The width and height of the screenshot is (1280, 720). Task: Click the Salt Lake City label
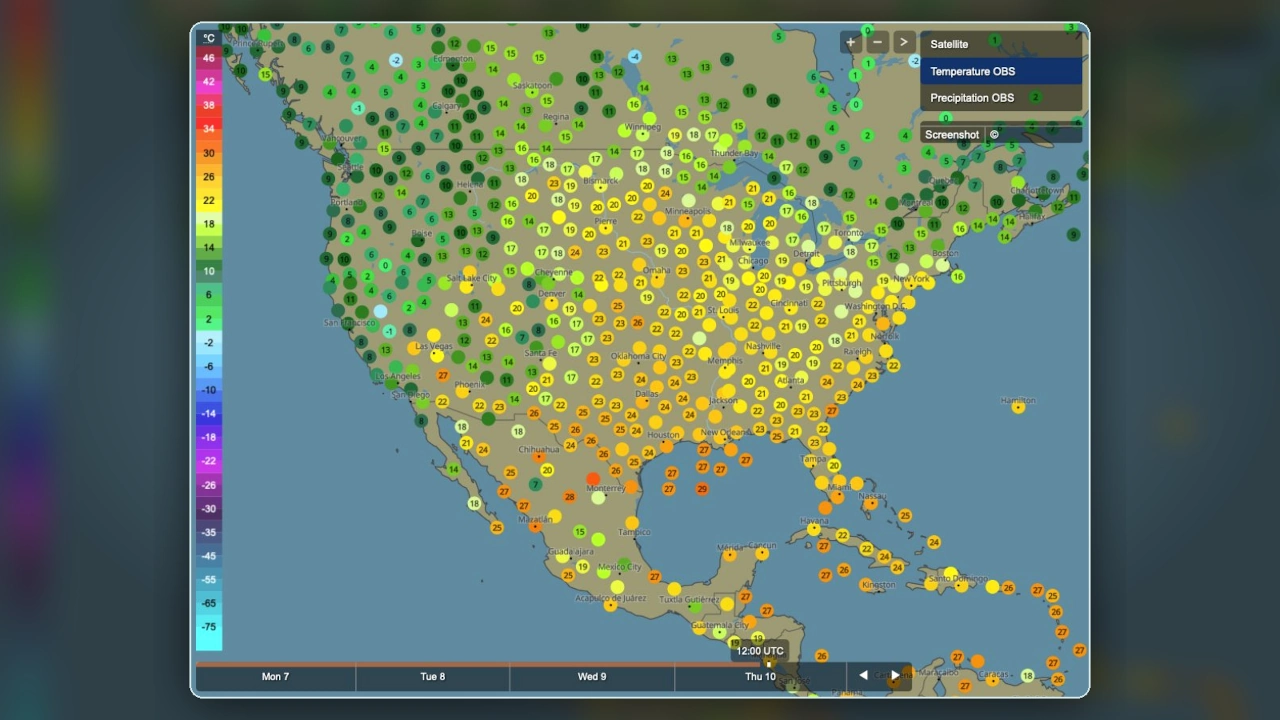pos(472,278)
